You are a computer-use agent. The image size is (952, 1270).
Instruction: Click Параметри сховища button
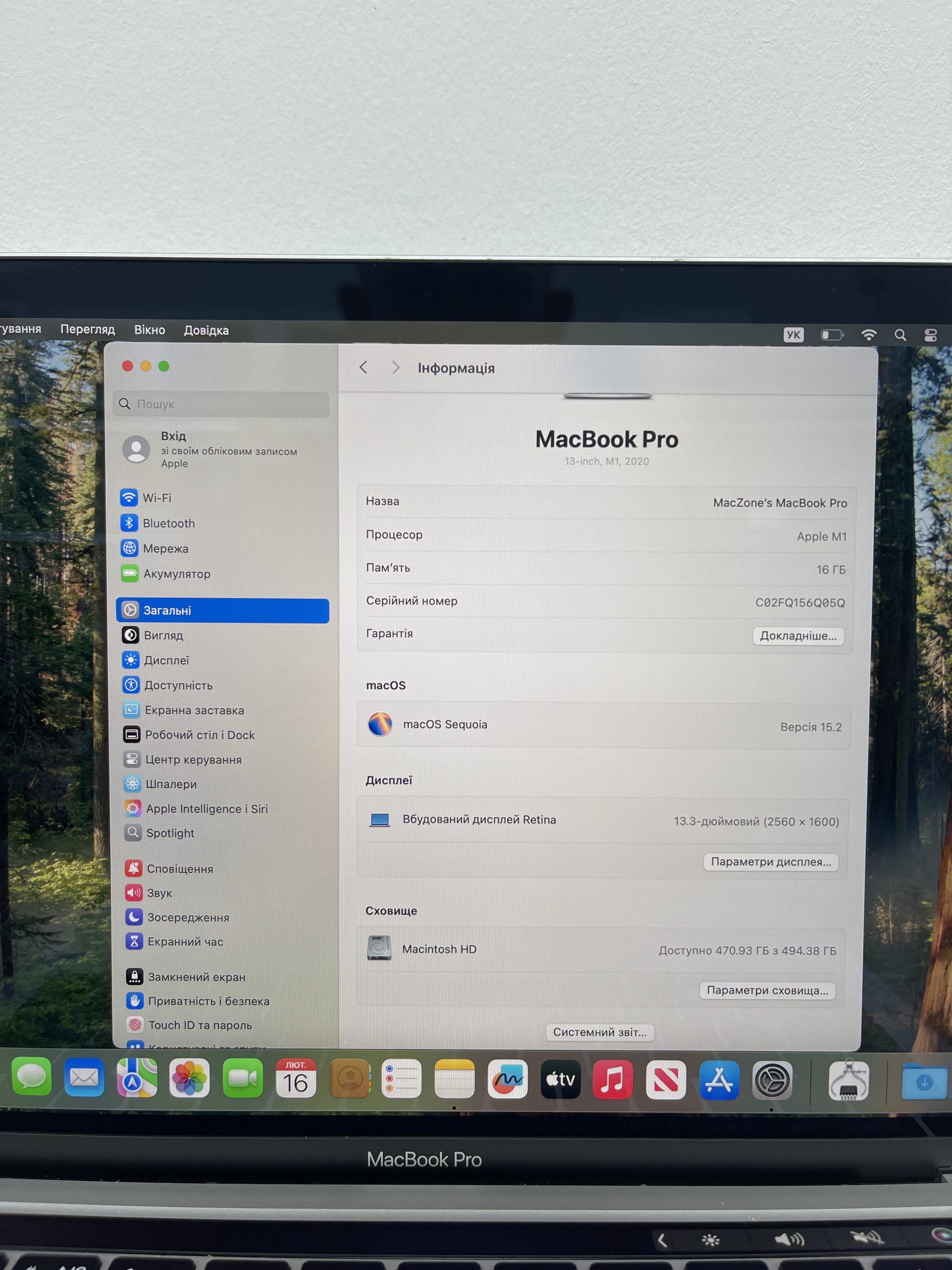767,990
